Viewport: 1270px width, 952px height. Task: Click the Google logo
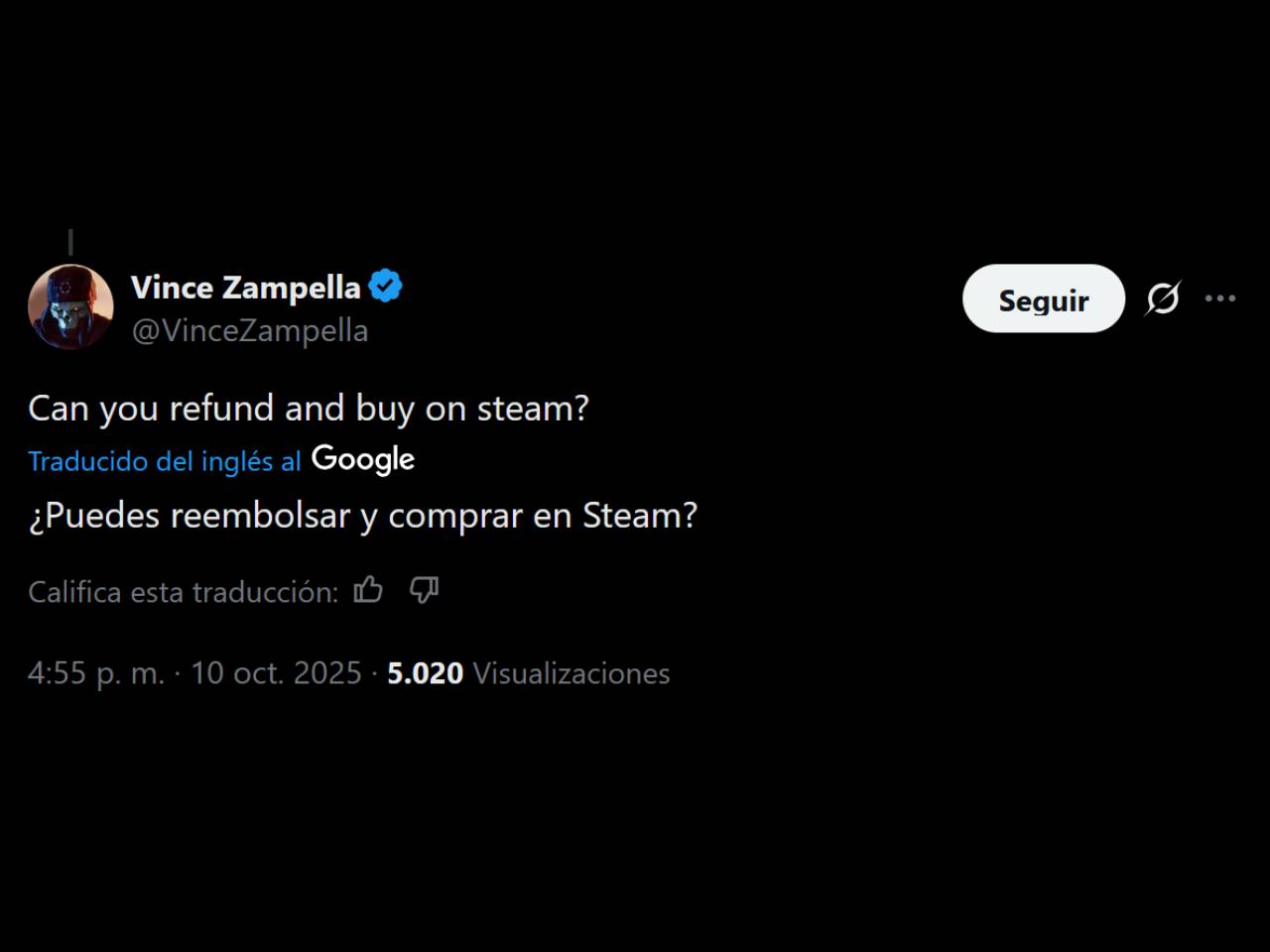coord(363,459)
